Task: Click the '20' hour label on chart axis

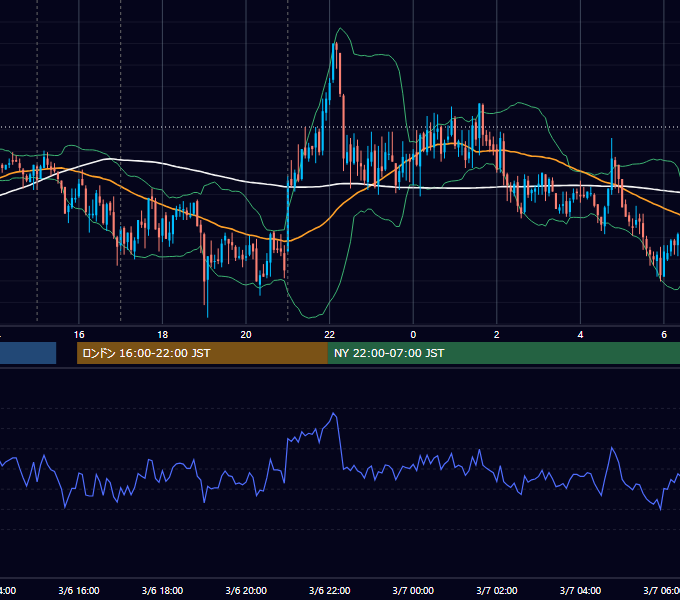Action: point(246,335)
